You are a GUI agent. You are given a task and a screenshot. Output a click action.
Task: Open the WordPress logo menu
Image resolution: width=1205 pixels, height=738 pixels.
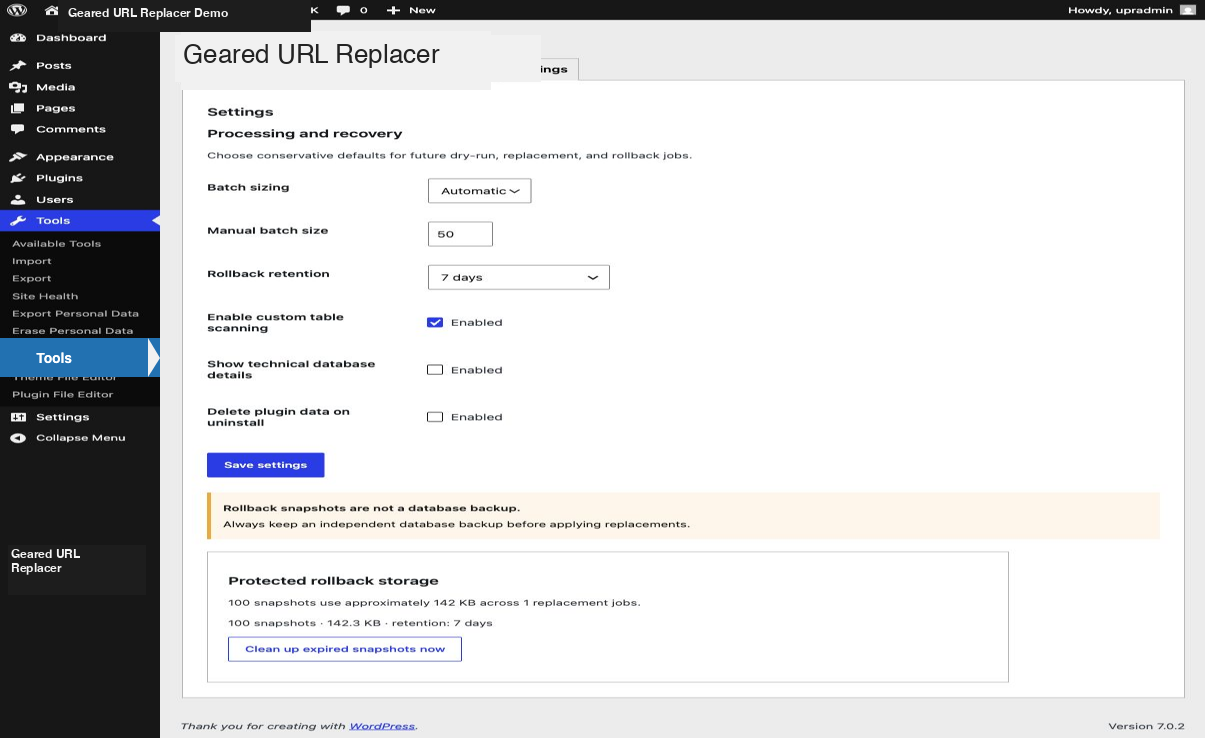[x=17, y=10]
